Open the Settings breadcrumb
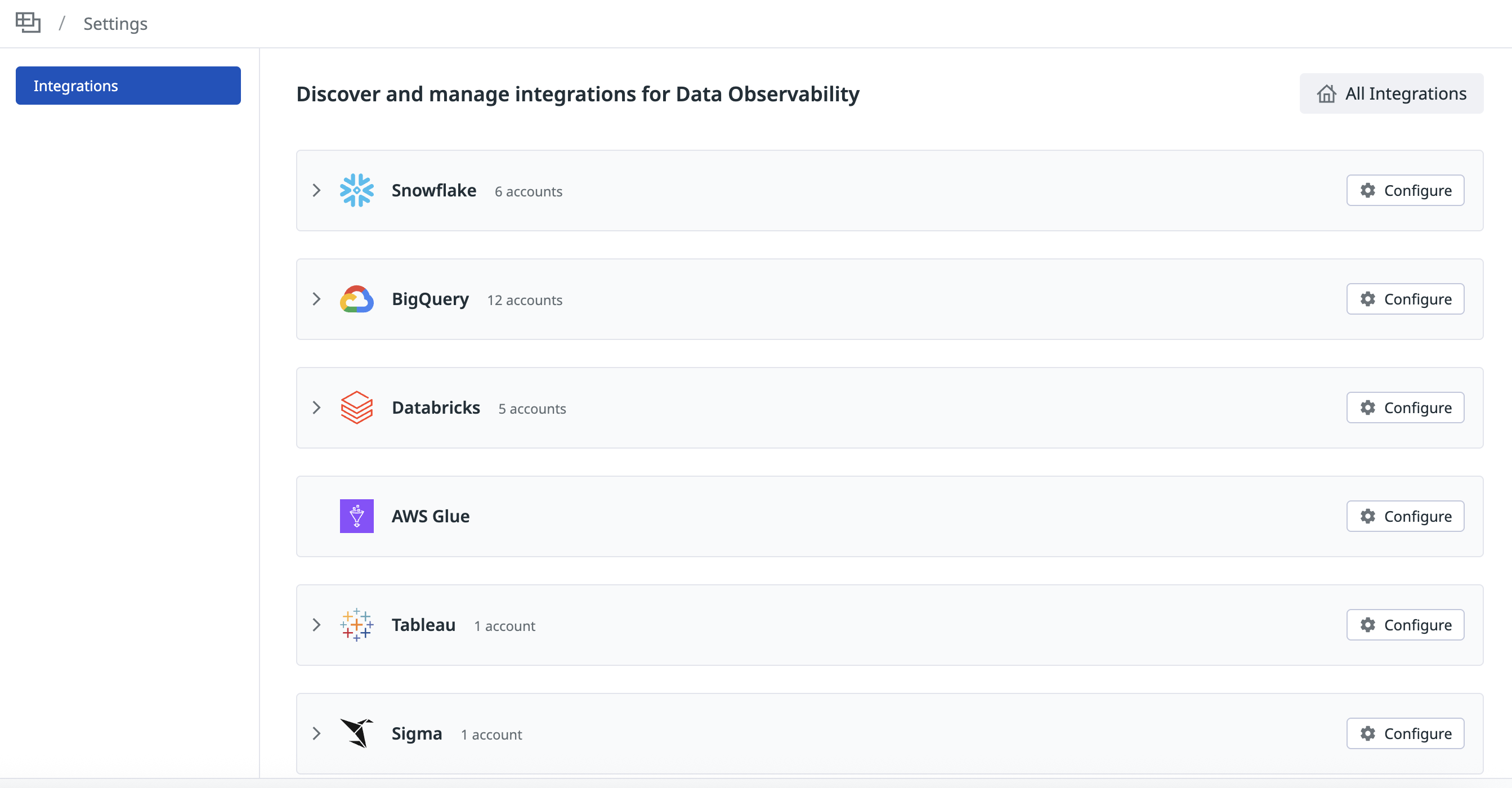 click(x=115, y=24)
